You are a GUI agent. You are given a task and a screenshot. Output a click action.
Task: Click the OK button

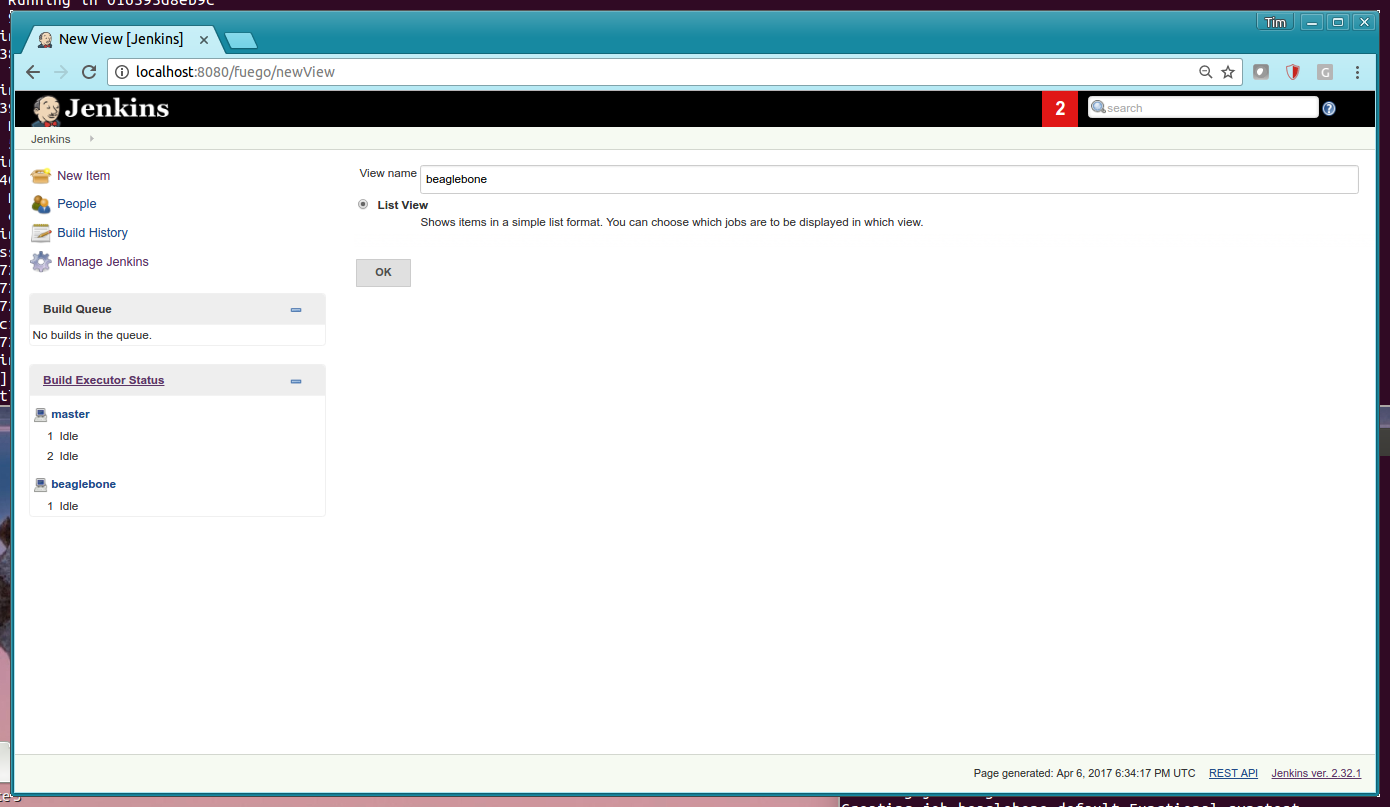click(x=383, y=272)
